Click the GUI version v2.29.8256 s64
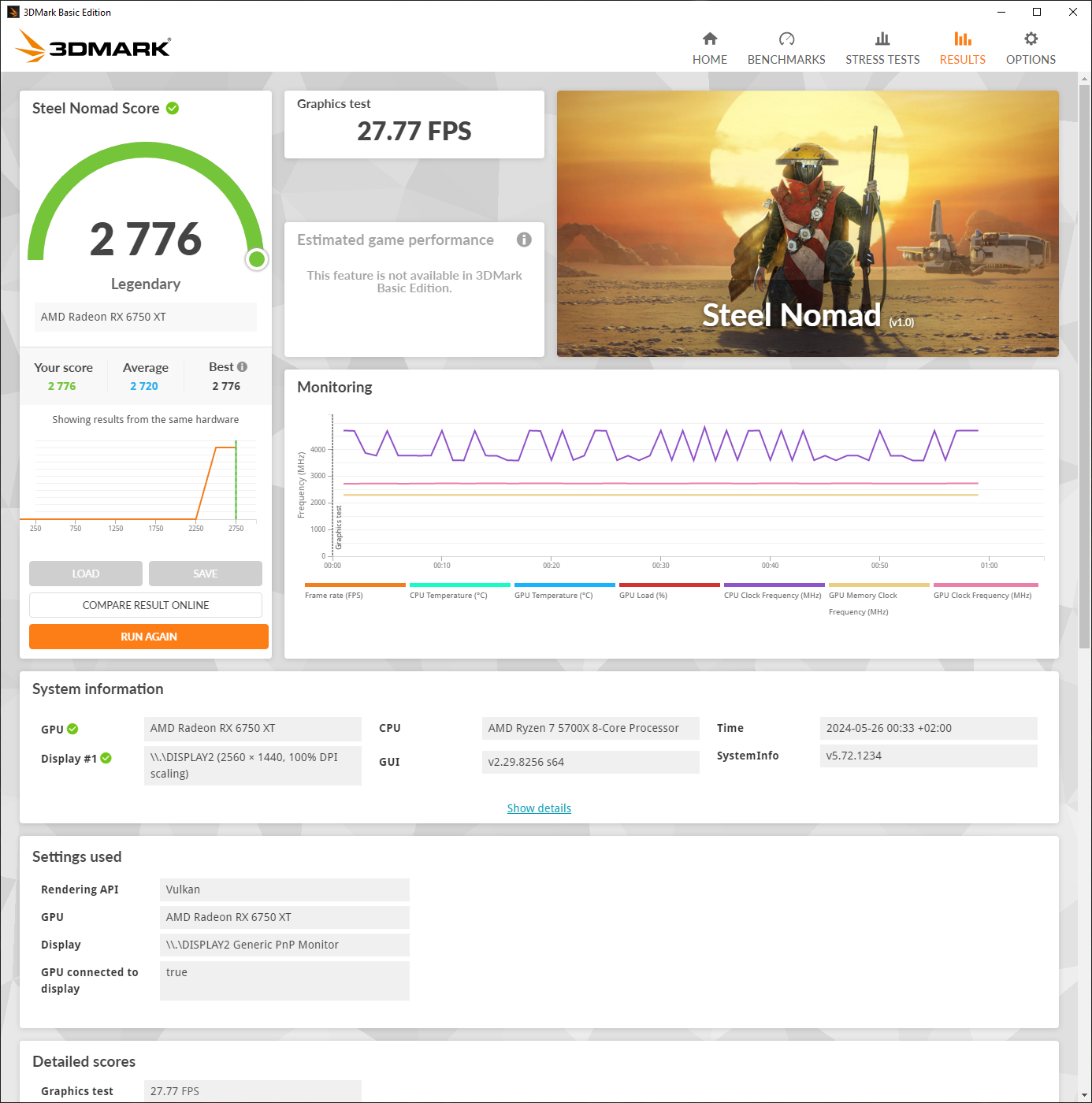 click(x=590, y=762)
